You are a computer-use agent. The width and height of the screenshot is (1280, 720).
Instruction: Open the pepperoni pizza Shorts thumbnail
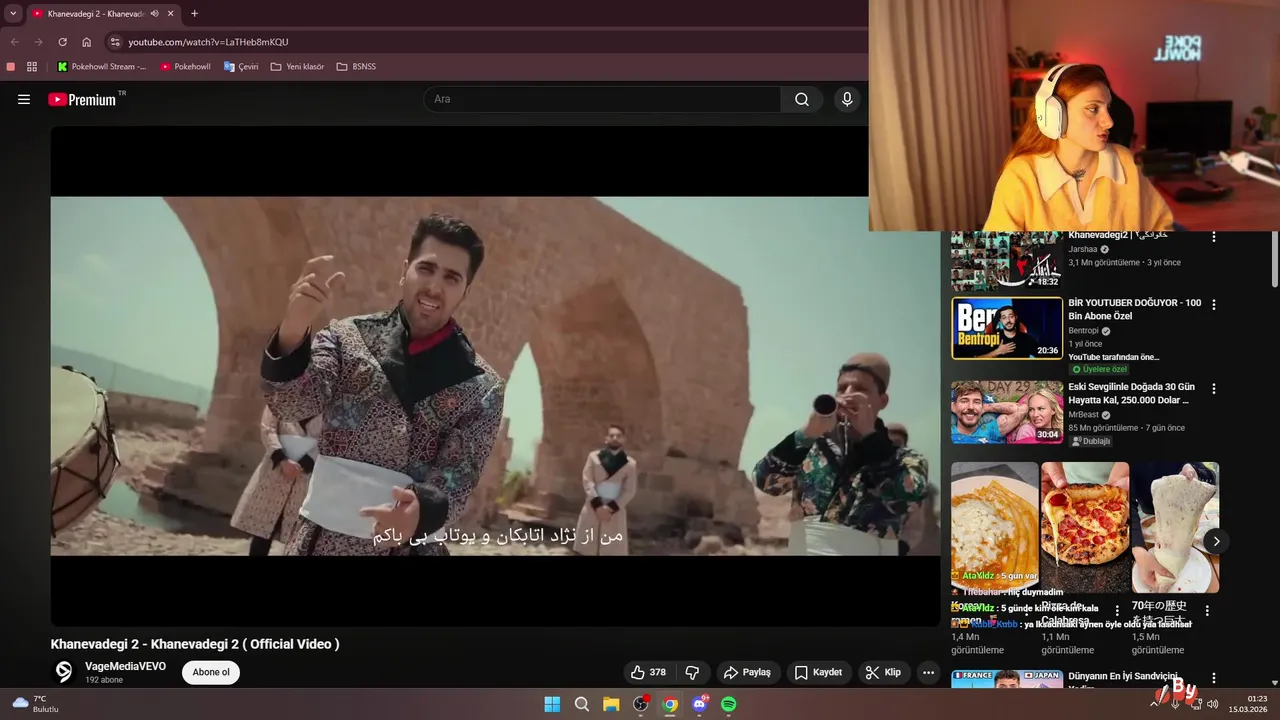(x=1085, y=527)
